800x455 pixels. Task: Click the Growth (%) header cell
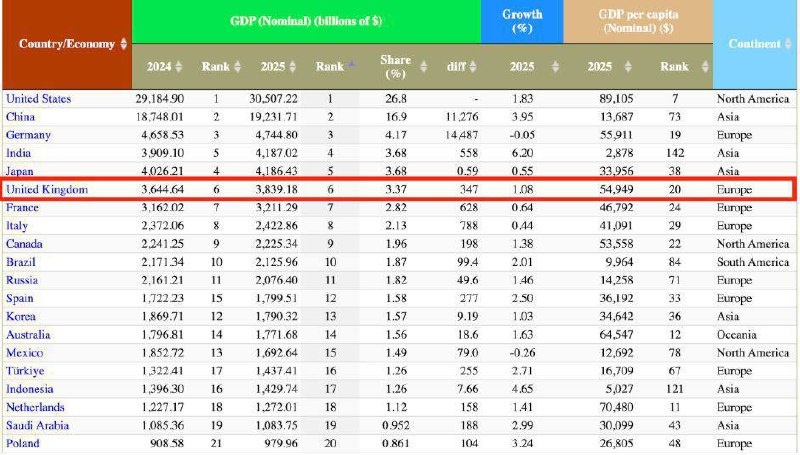(x=522, y=21)
